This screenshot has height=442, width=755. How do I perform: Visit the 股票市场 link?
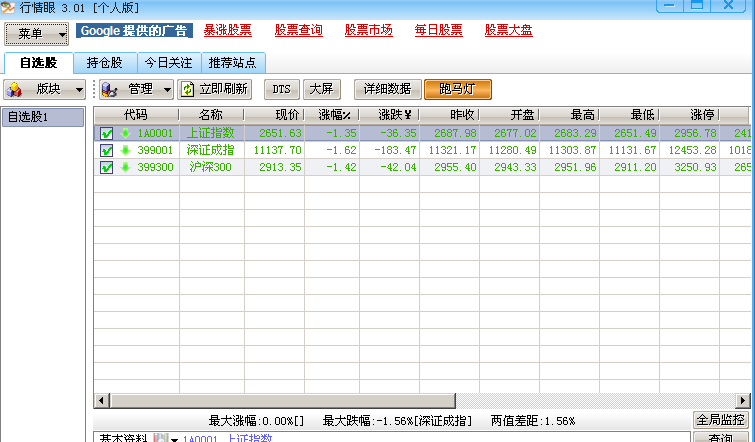point(368,30)
